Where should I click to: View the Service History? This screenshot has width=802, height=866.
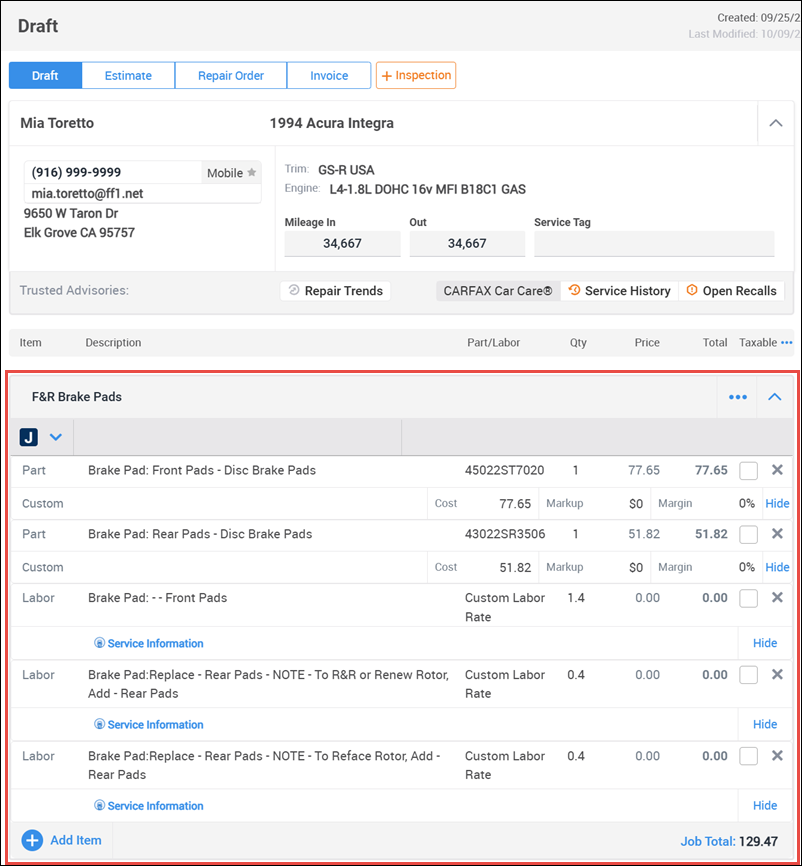click(x=619, y=291)
